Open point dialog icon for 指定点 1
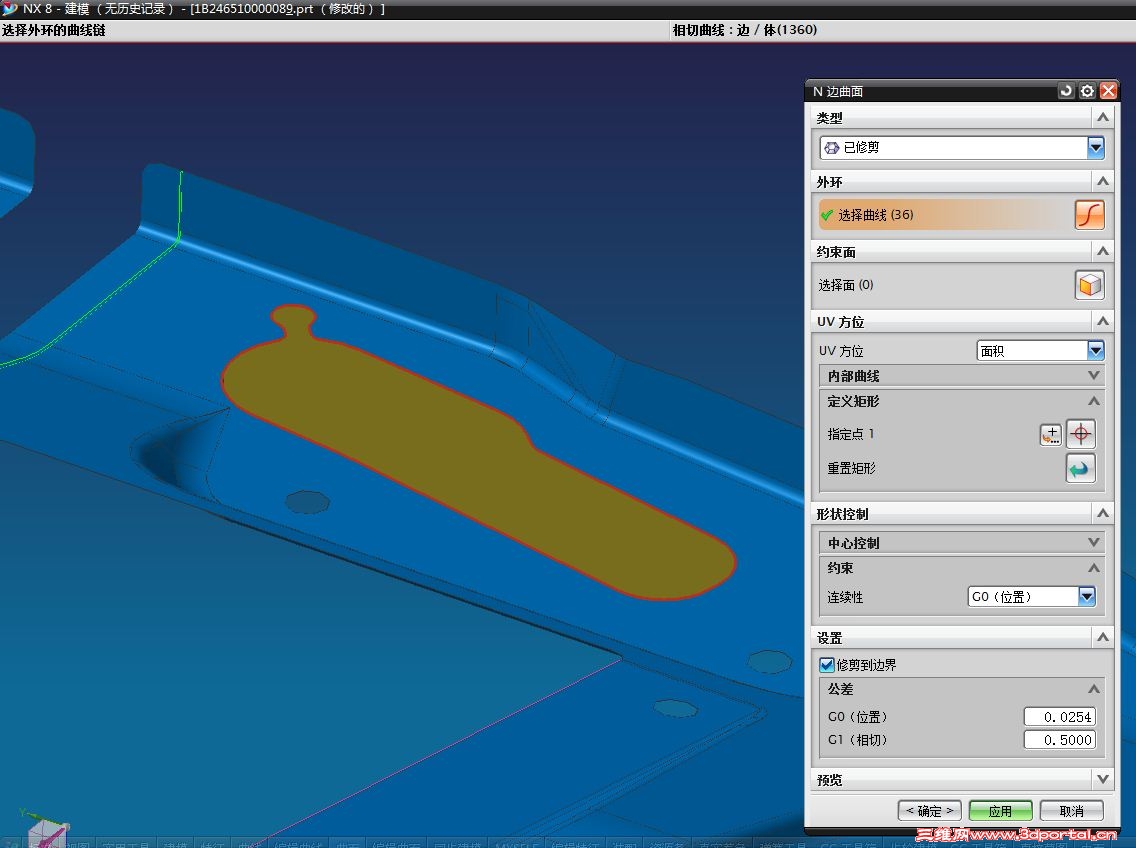 point(1051,434)
